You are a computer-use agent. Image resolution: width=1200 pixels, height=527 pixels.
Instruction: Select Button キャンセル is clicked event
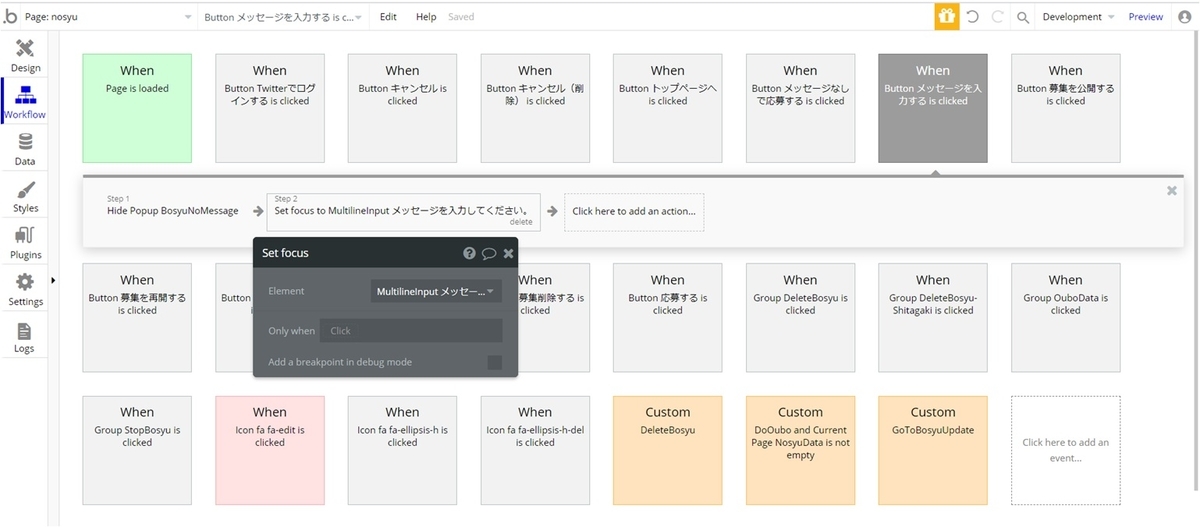[x=403, y=108]
